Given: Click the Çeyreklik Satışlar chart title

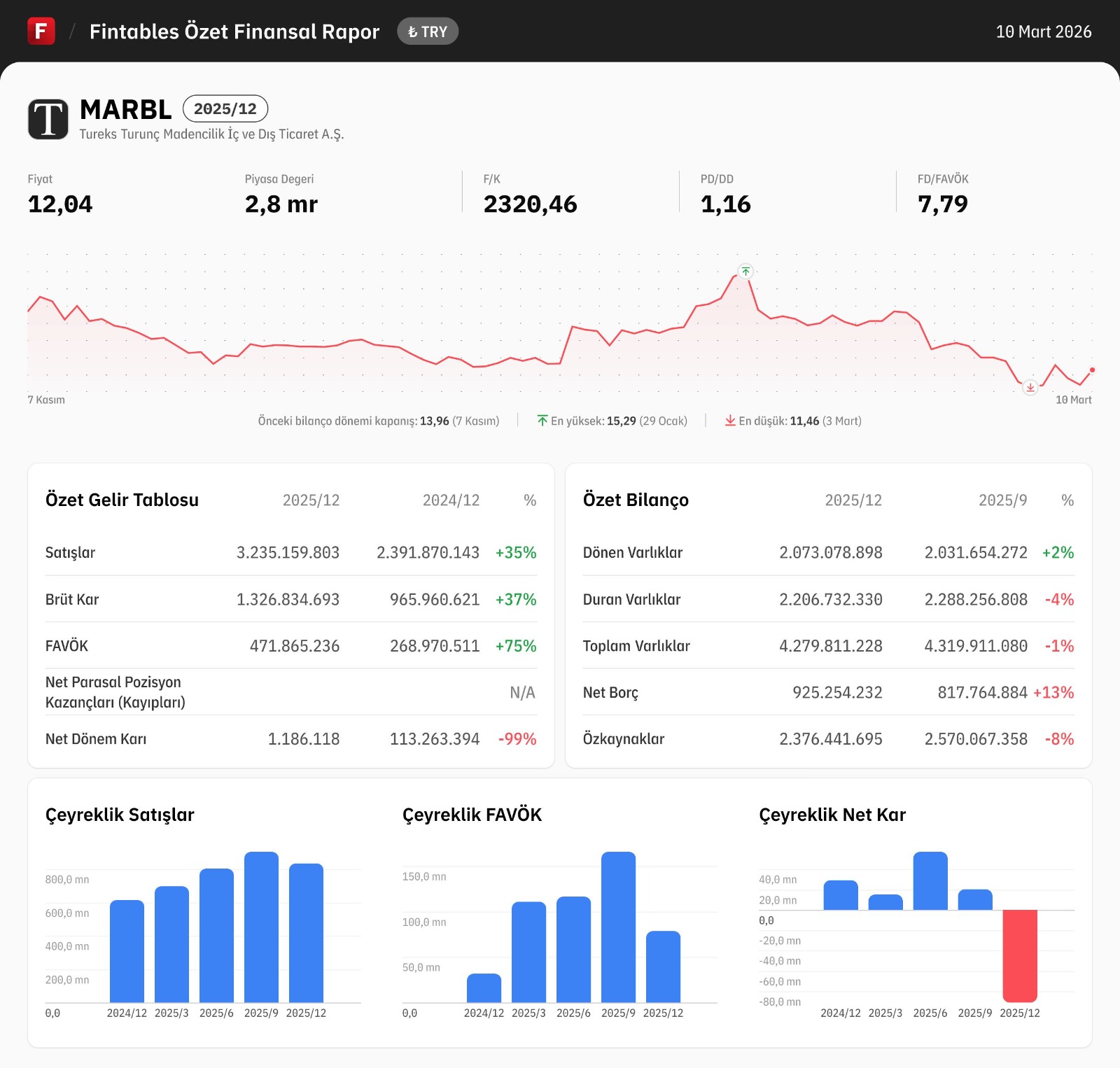Looking at the screenshot, I should click(x=120, y=815).
